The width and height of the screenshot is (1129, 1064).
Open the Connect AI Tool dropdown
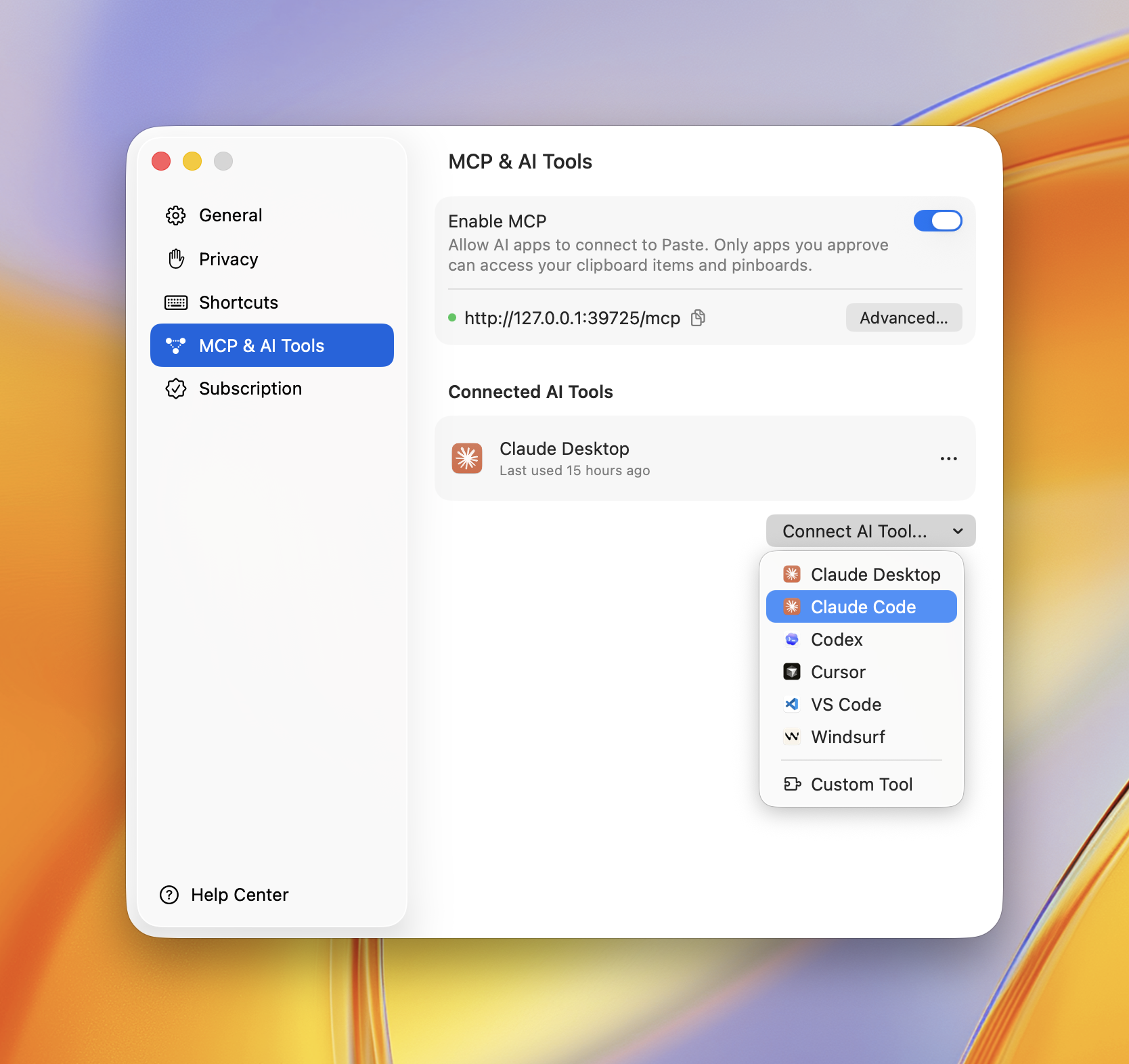[x=870, y=531]
